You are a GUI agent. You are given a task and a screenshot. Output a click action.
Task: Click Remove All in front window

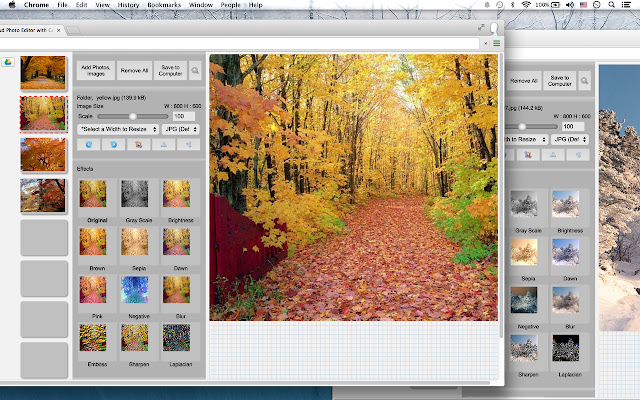tap(134, 71)
